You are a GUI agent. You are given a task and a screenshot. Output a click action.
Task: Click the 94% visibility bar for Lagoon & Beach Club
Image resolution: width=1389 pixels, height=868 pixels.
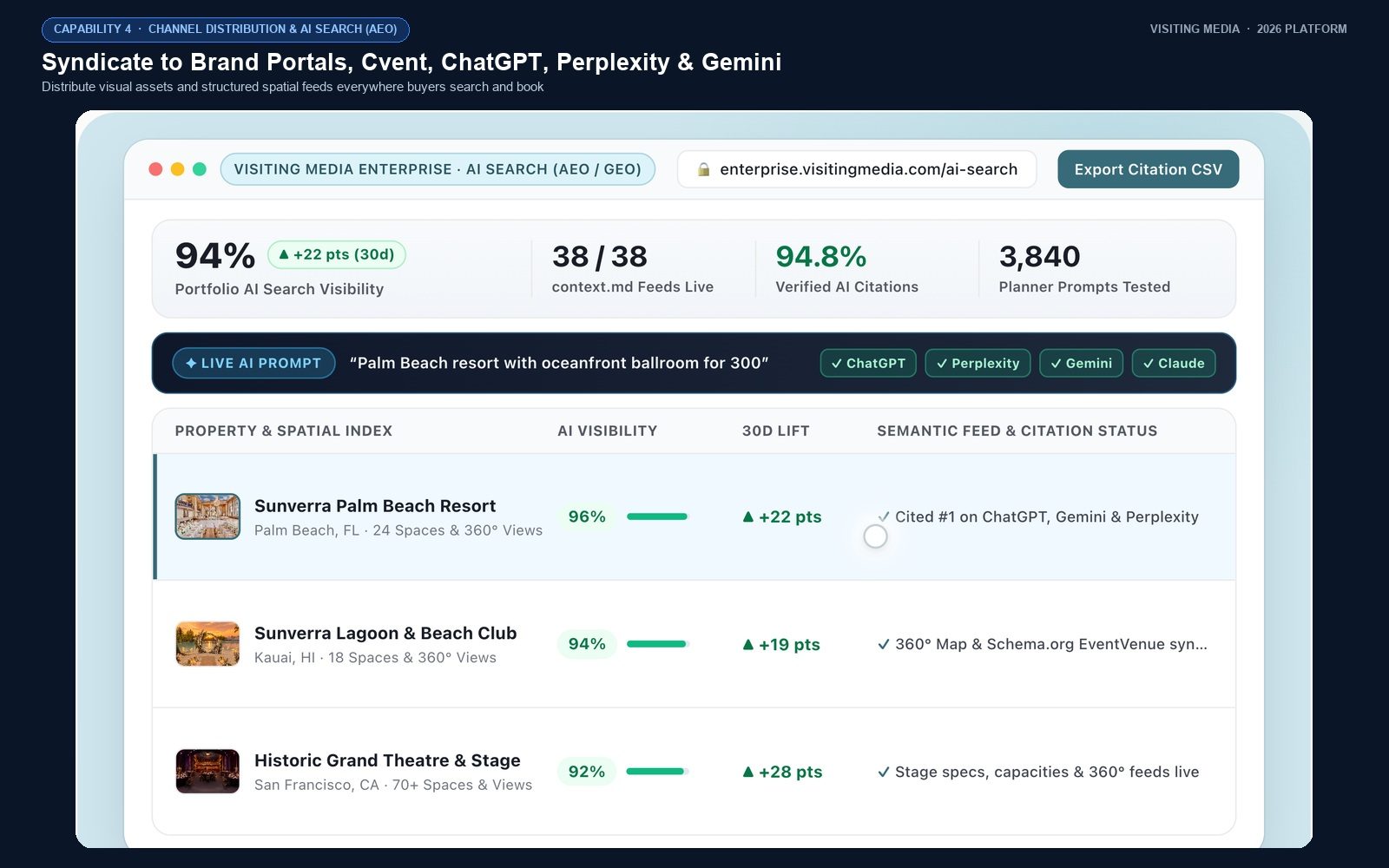click(x=657, y=644)
